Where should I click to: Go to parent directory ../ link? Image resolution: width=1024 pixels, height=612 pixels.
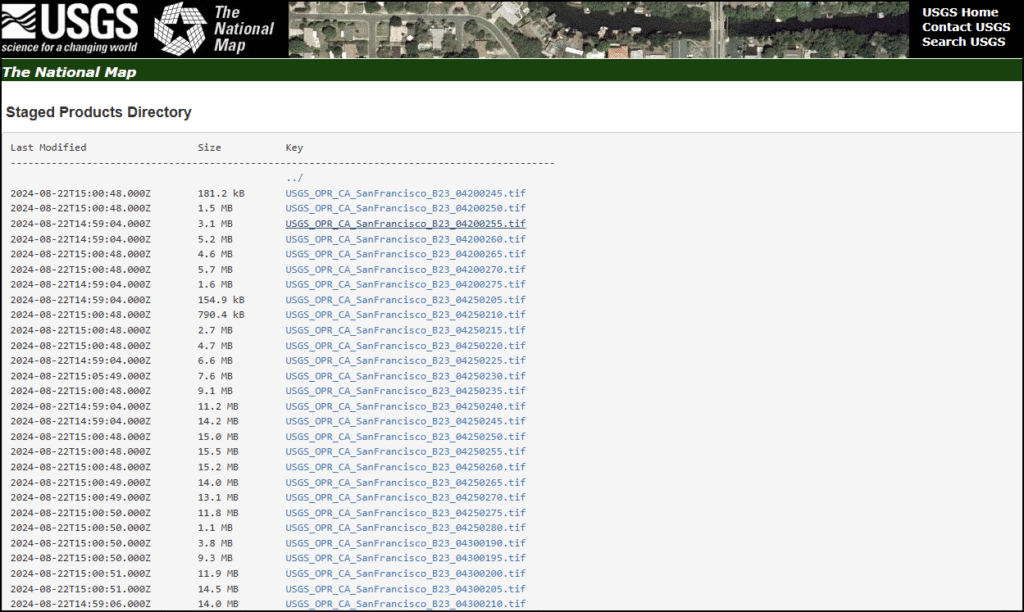[x=294, y=178]
